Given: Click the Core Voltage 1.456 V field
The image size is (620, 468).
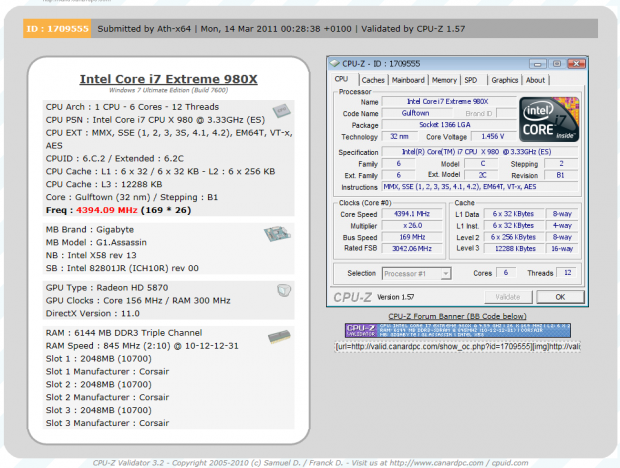Looking at the screenshot, I should (x=493, y=136).
